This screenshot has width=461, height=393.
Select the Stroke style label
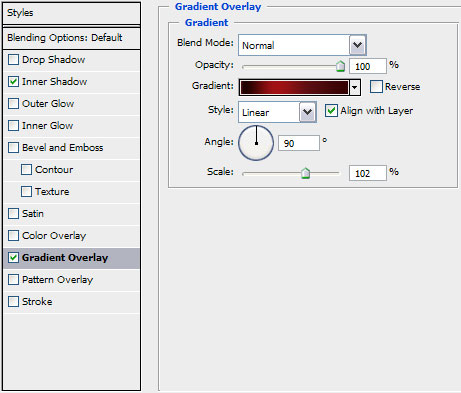click(37, 302)
